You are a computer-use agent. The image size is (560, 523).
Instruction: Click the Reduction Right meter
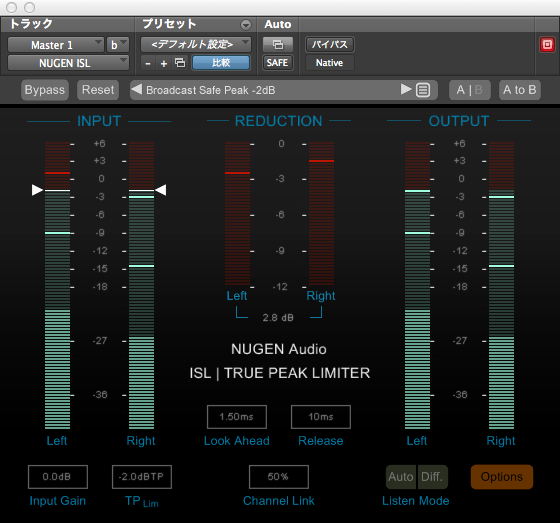321,213
